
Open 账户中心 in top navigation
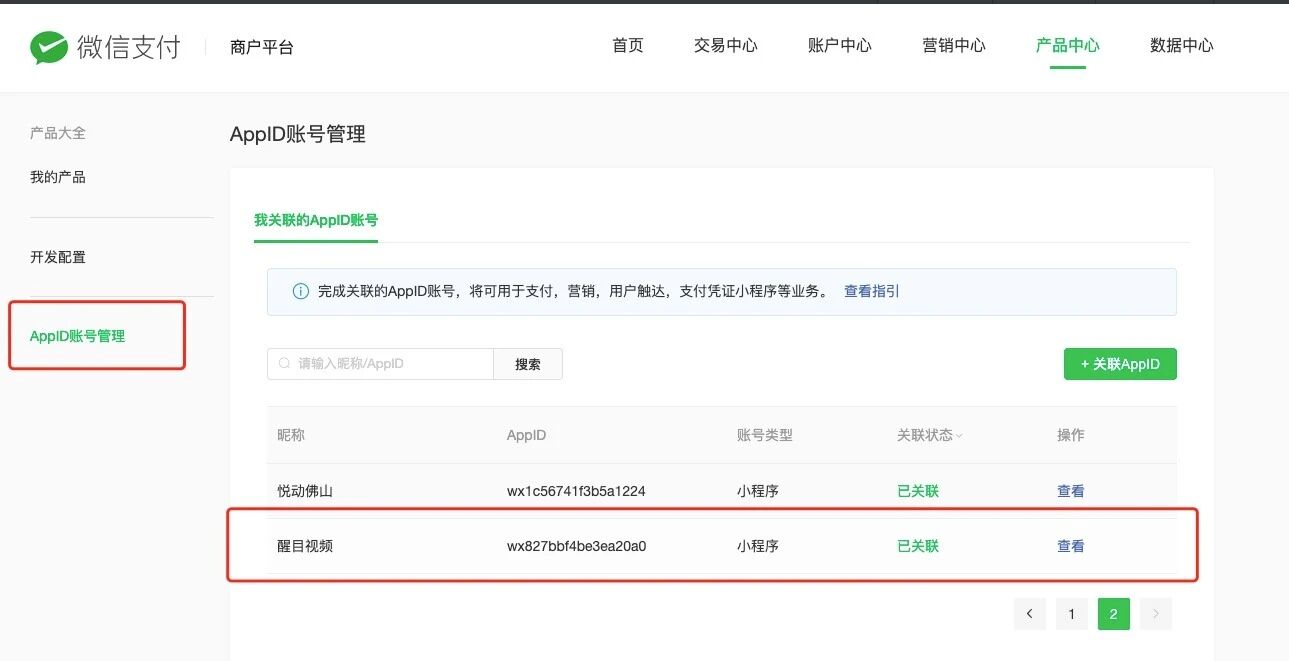(x=840, y=46)
